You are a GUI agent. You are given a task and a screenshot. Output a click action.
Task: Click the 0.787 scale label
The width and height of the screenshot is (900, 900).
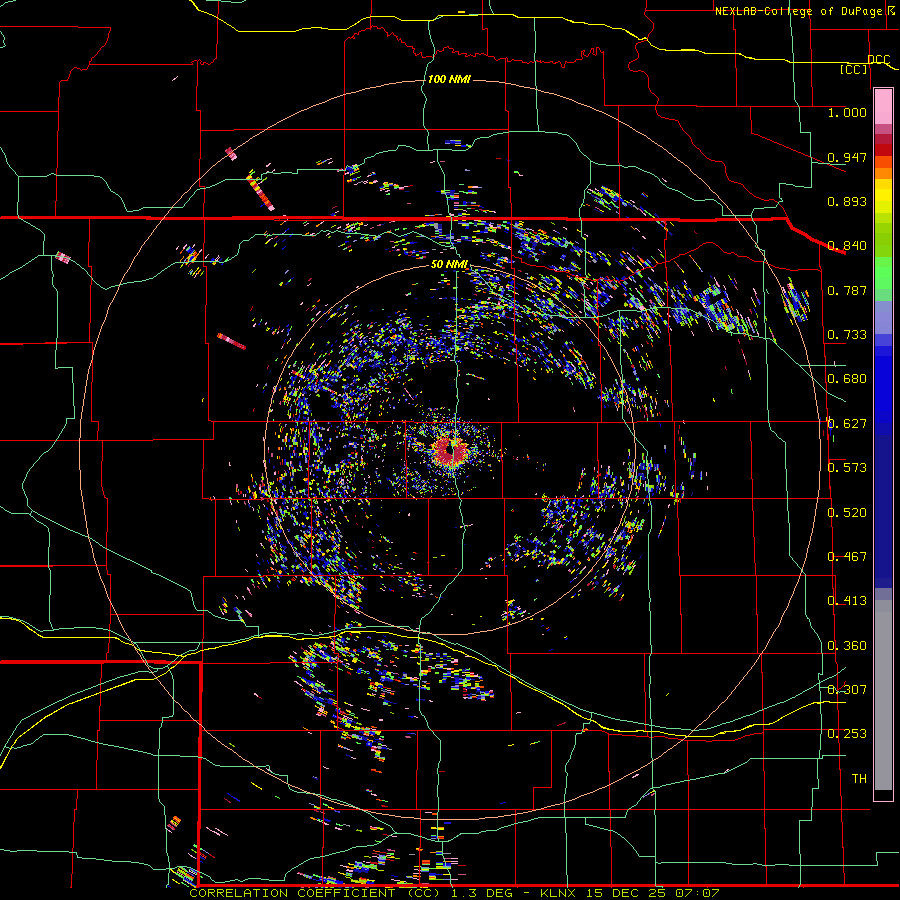(x=847, y=290)
